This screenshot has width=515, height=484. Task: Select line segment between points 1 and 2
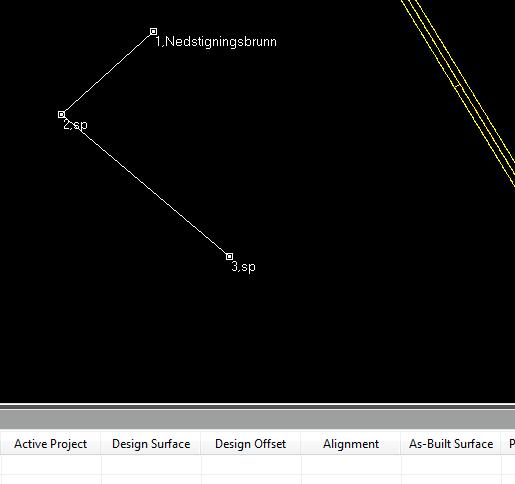point(107,73)
